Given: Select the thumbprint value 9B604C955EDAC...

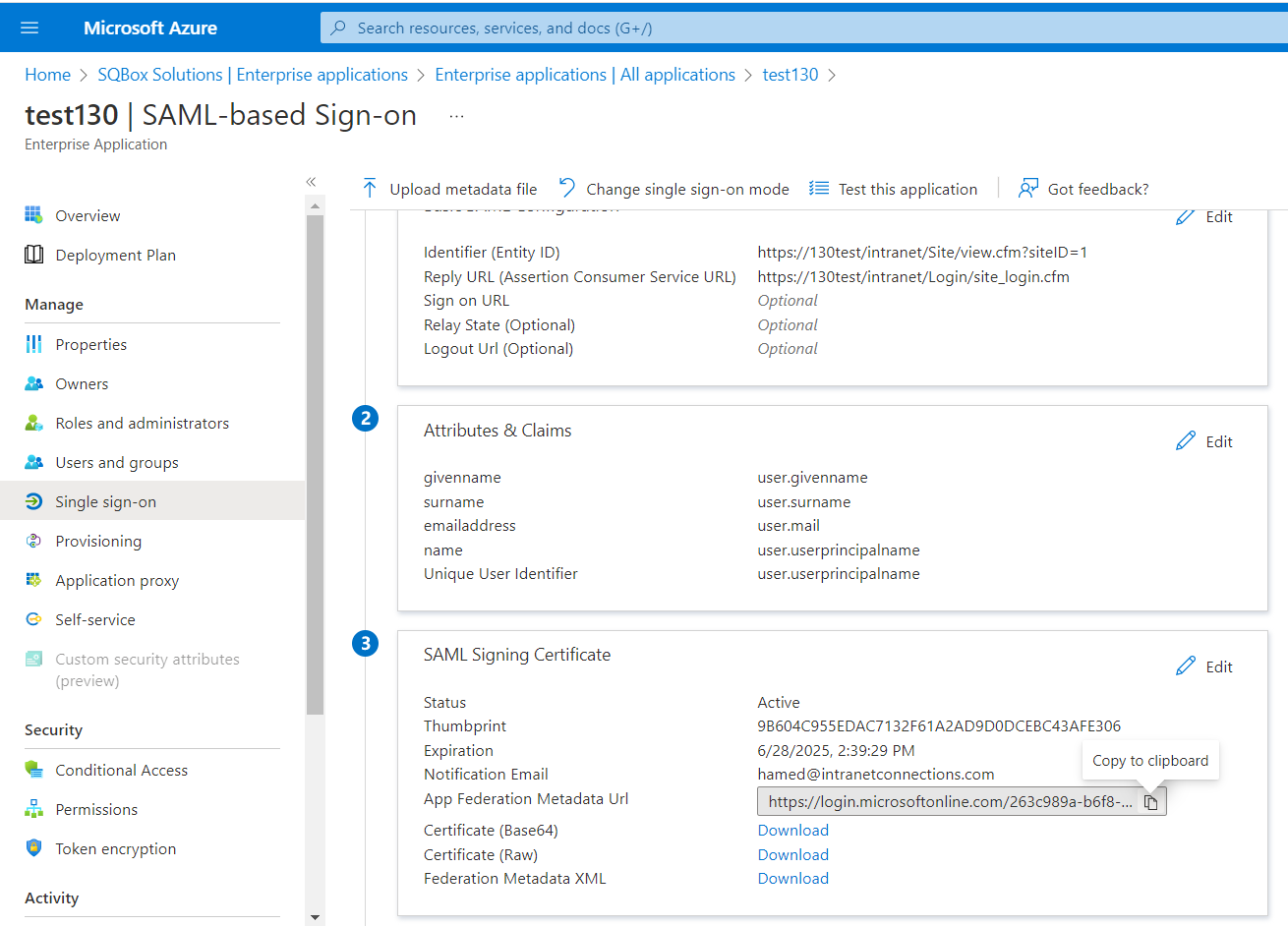Looking at the screenshot, I should 939,725.
